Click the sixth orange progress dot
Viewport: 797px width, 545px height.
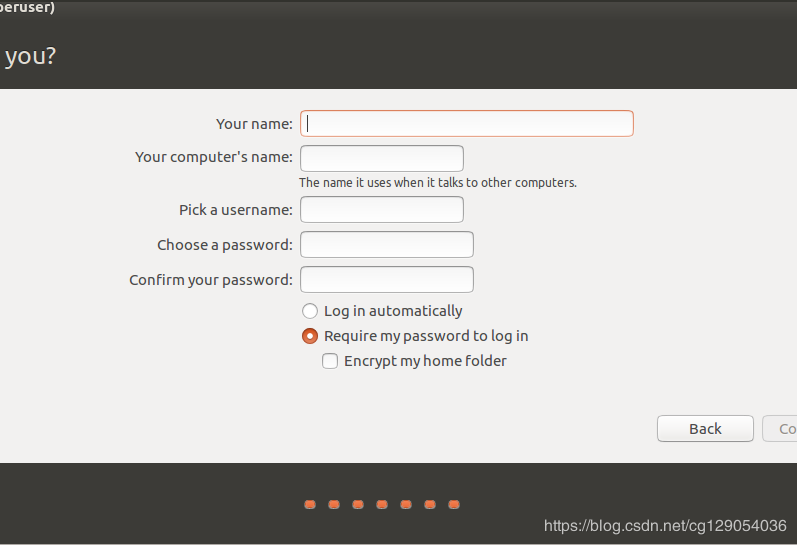point(430,504)
